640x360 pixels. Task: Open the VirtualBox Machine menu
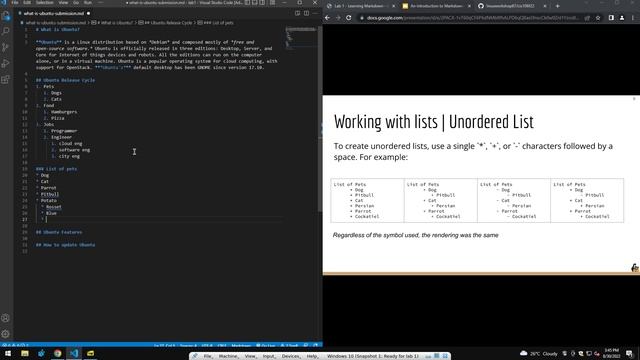(x=229, y=356)
